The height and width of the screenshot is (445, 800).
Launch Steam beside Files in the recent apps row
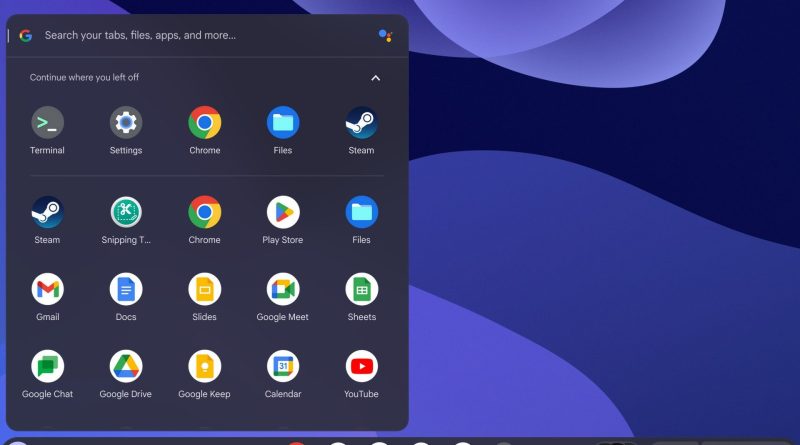361,122
